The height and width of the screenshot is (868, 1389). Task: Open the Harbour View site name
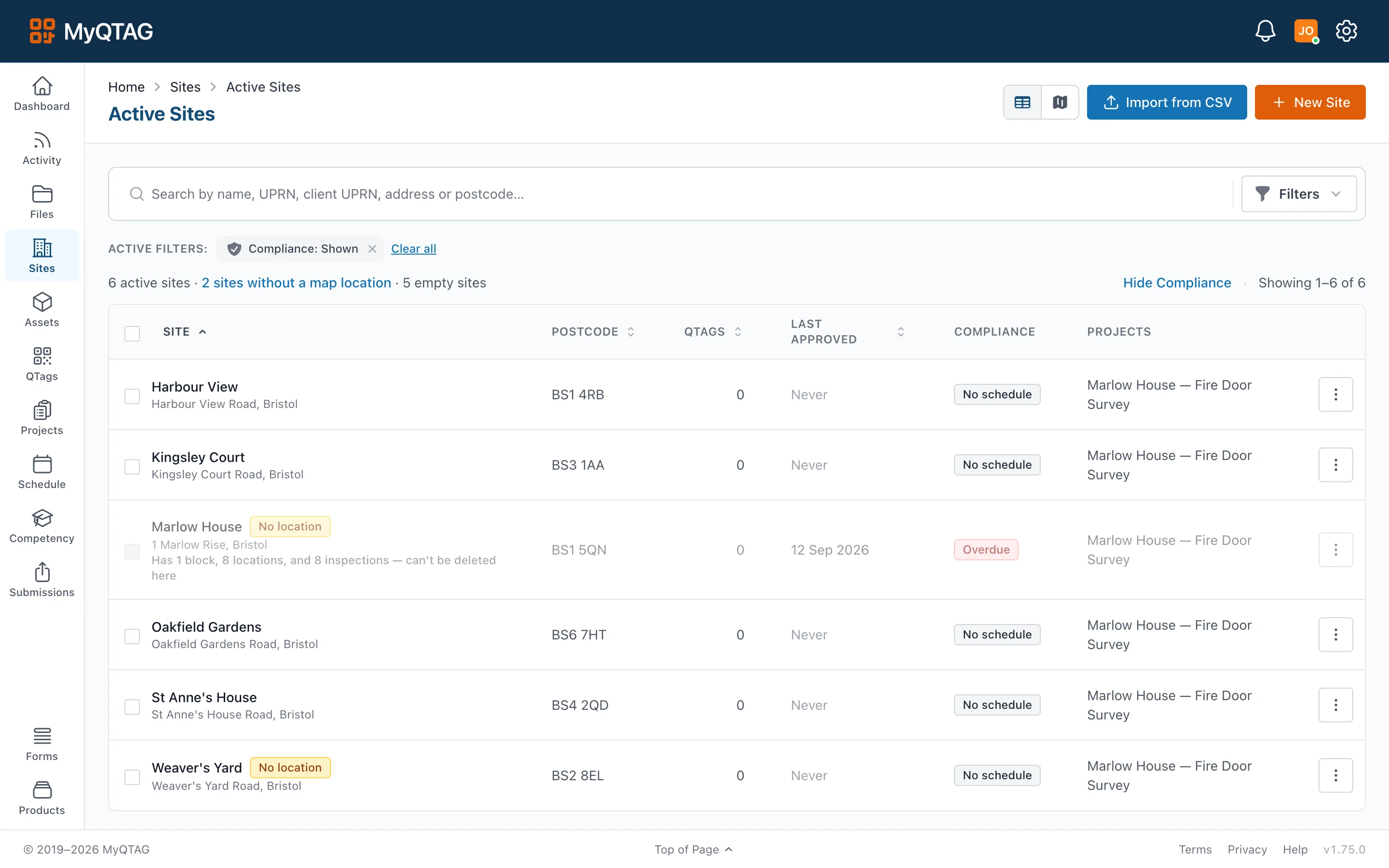194,386
